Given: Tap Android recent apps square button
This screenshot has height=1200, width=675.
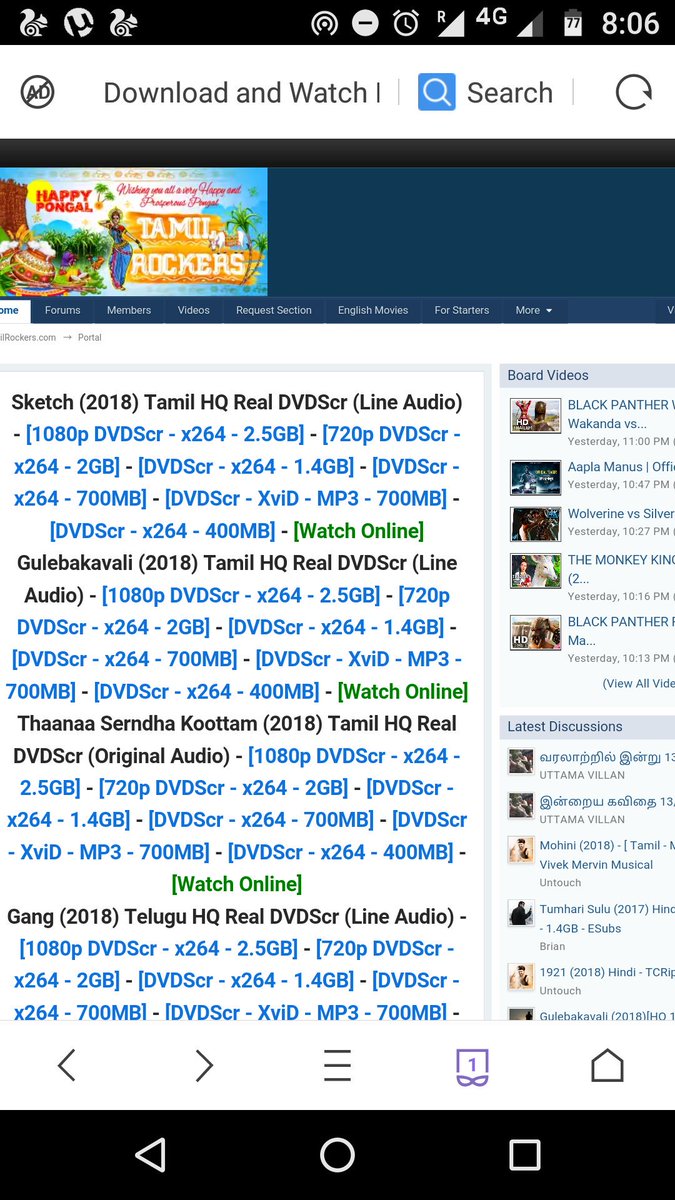Looking at the screenshot, I should [x=525, y=1155].
